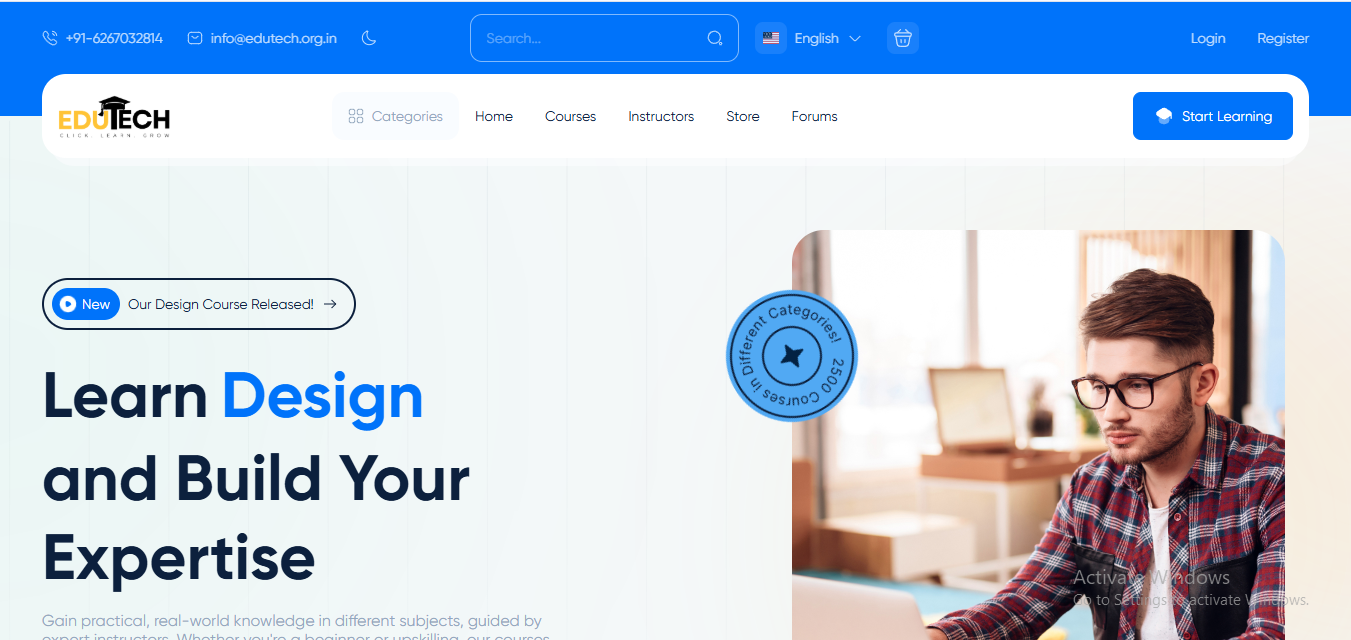This screenshot has height=640, width=1351.
Task: Open the Categories dropdown menu
Action: tap(395, 116)
